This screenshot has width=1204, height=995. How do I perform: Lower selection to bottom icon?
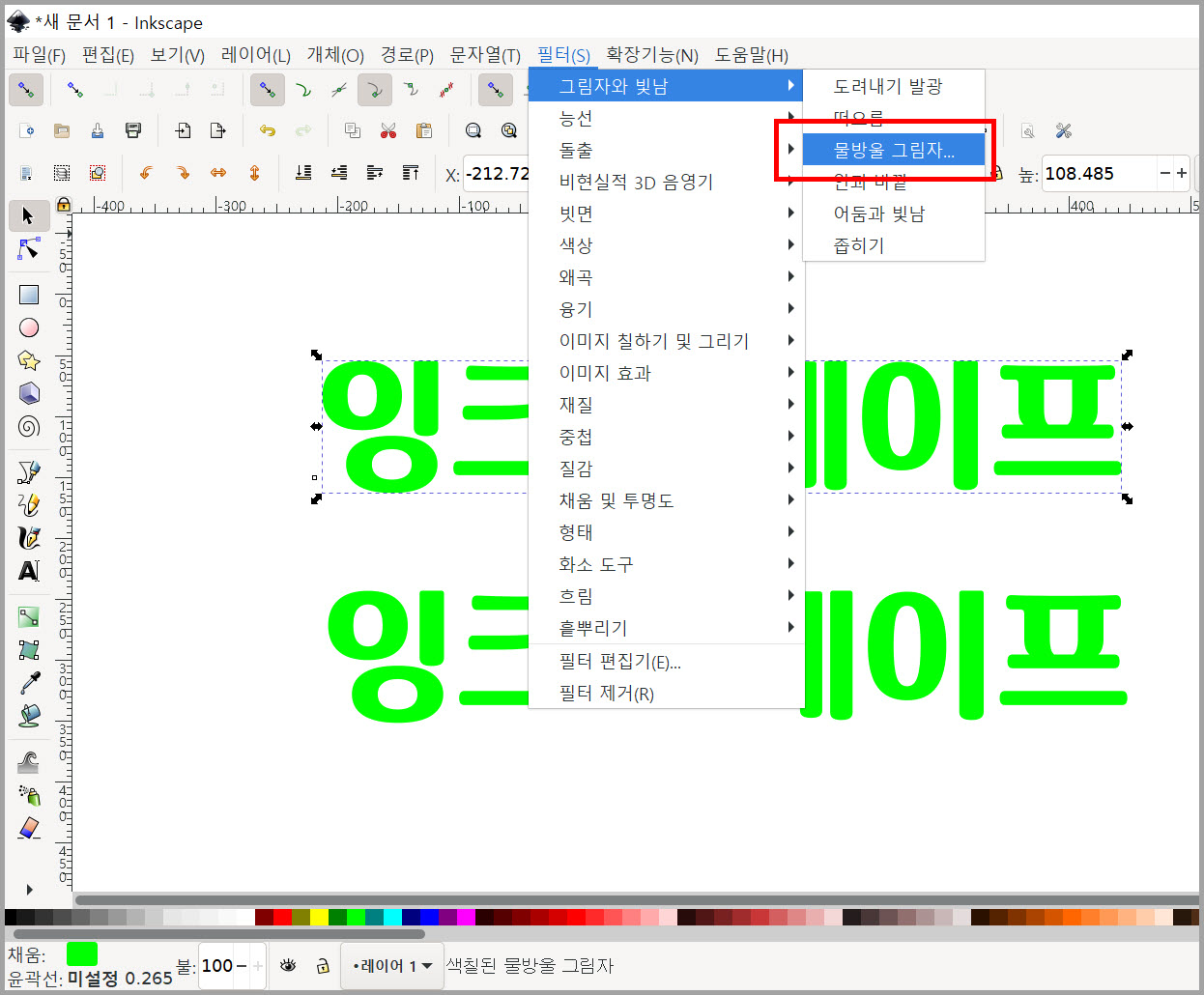(303, 173)
